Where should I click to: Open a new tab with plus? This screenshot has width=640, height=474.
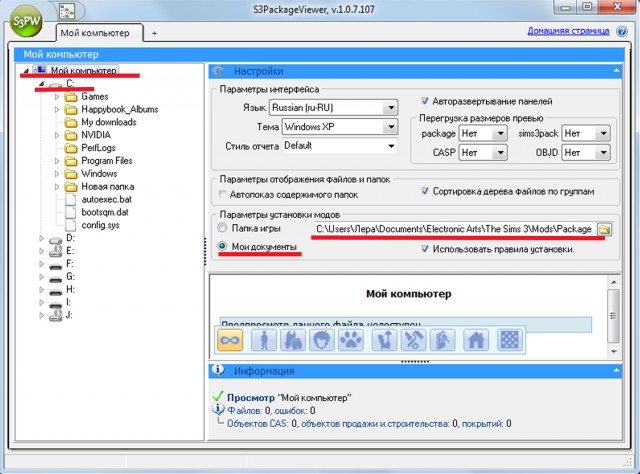tap(154, 33)
